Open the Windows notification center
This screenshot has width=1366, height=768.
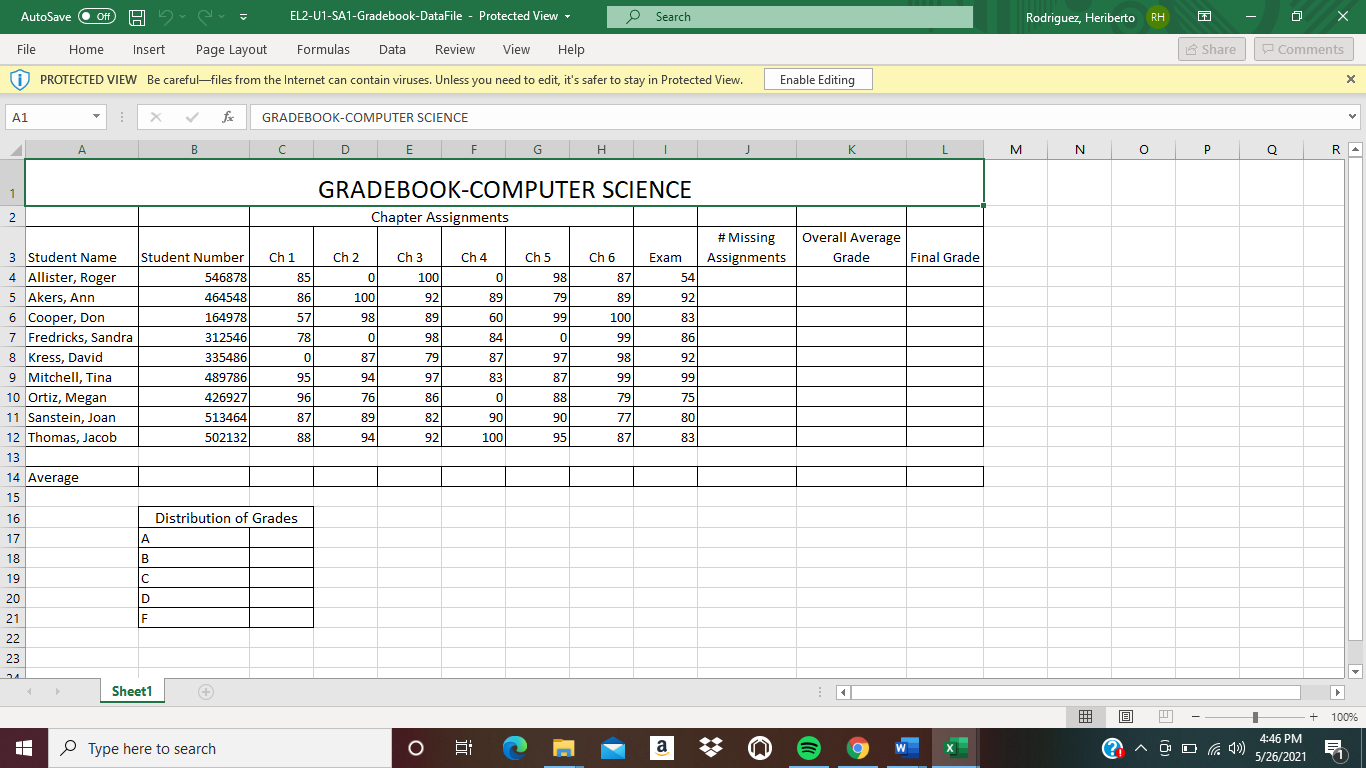coord(1333,748)
